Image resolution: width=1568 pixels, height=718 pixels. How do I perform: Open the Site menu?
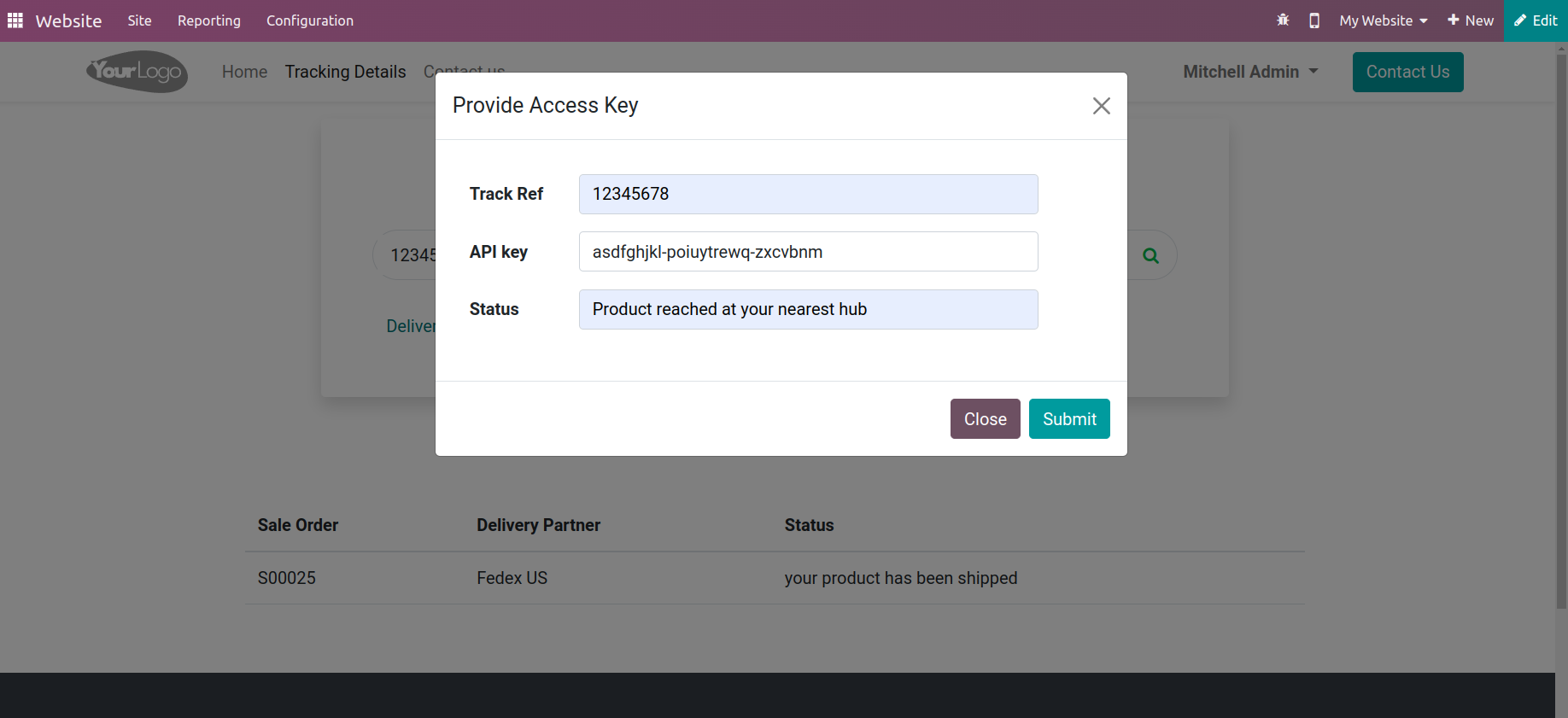139,20
